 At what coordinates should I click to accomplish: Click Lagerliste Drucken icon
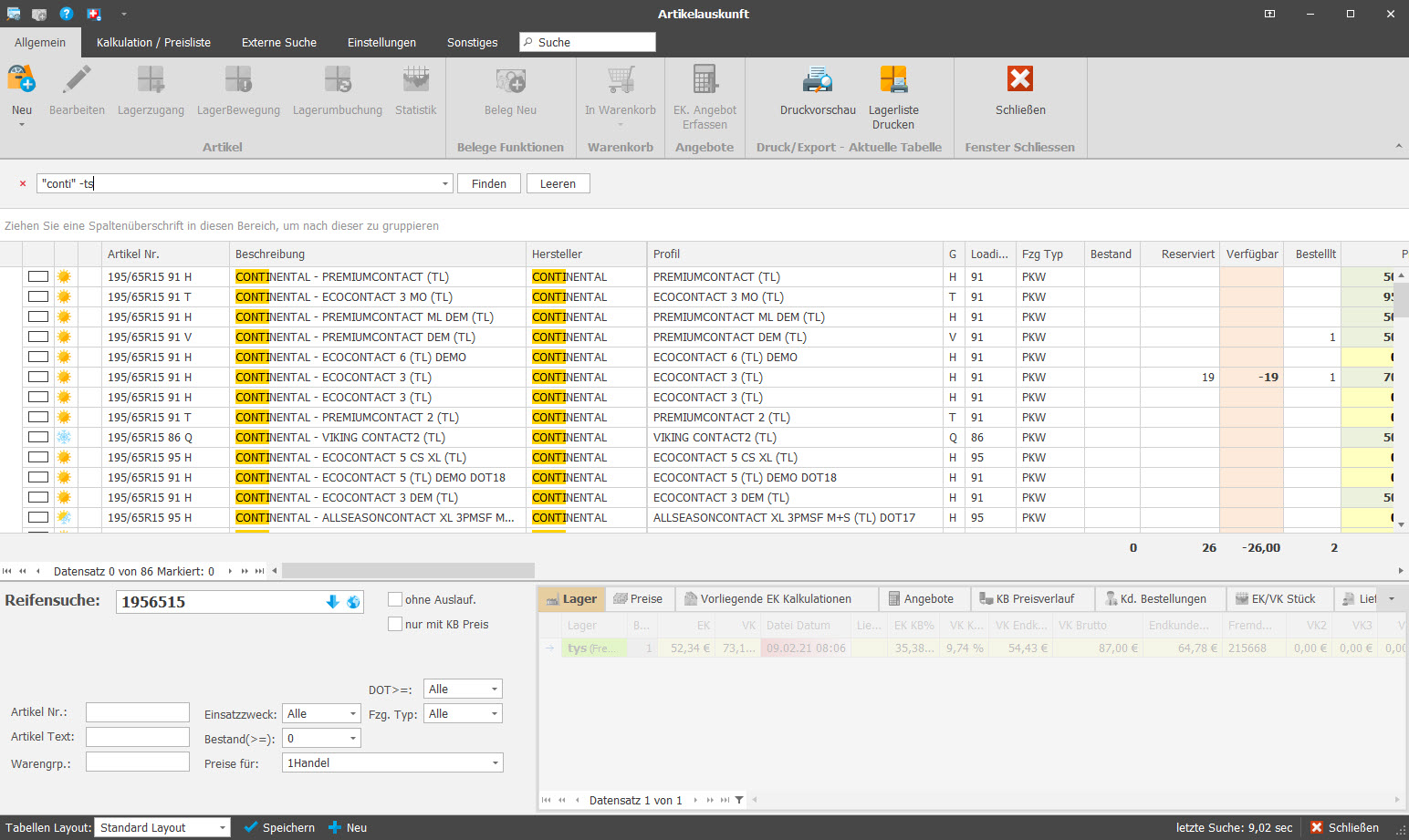coord(893,79)
